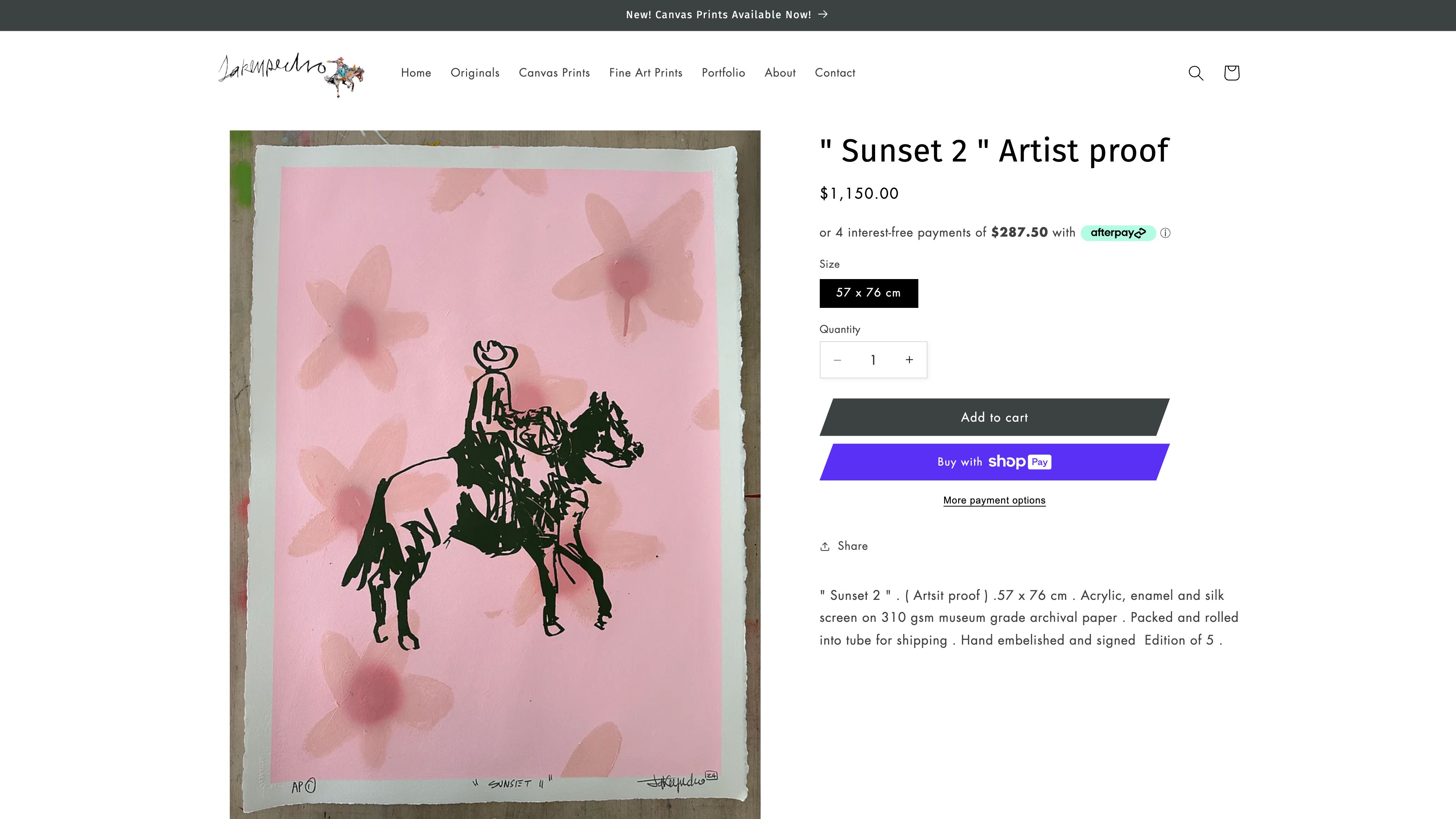
Task: Increase quantity with plus button
Action: (x=909, y=360)
